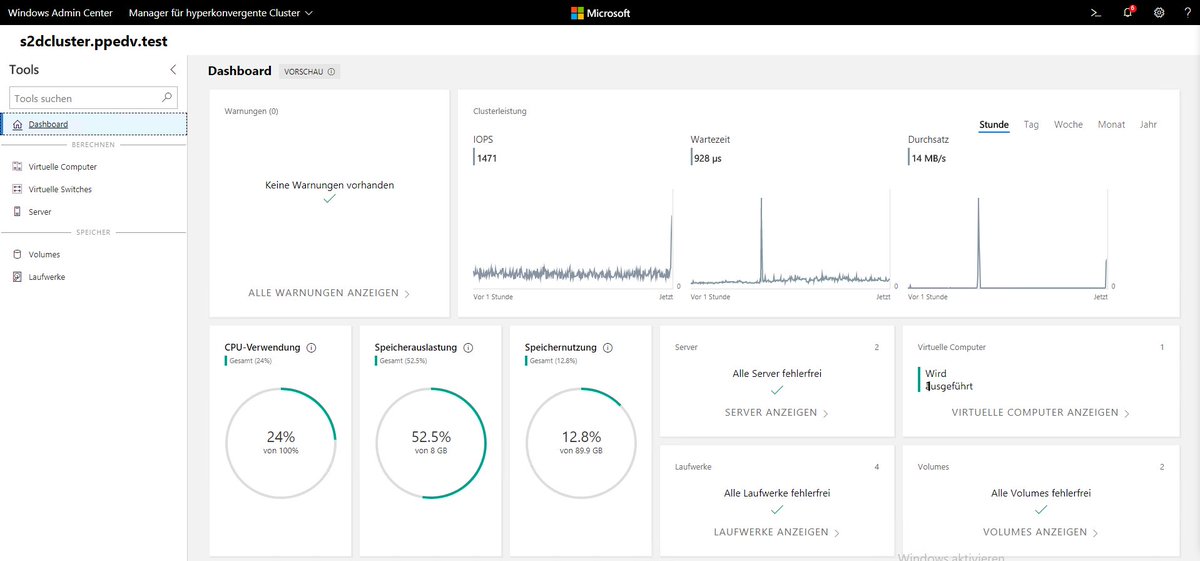Focus the Tools suchen search field
1200x561 pixels.
pos(93,98)
